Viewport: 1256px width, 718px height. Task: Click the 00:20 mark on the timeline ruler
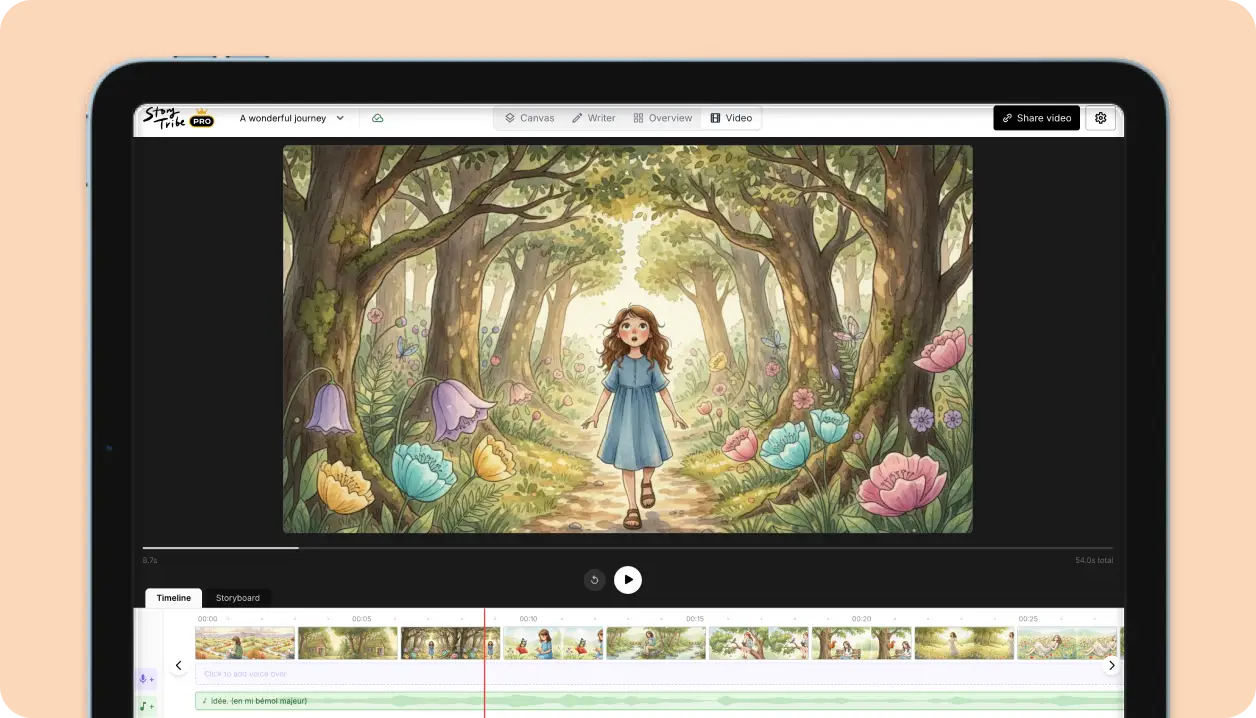861,619
